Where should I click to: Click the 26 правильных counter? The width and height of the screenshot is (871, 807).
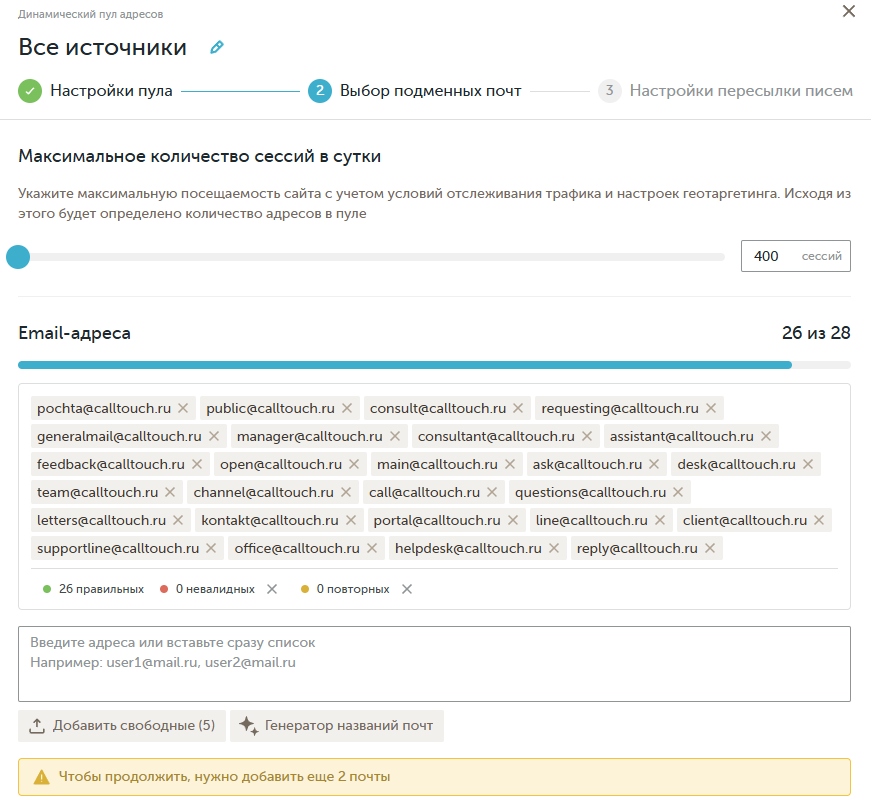[x=93, y=589]
